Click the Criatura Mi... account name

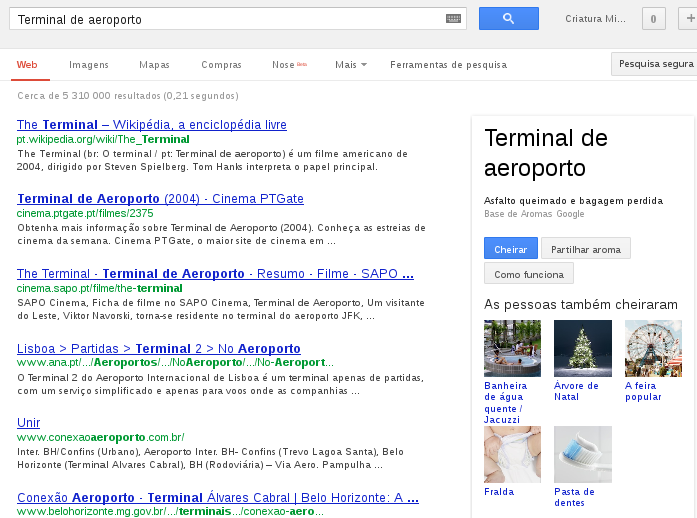(x=595, y=19)
